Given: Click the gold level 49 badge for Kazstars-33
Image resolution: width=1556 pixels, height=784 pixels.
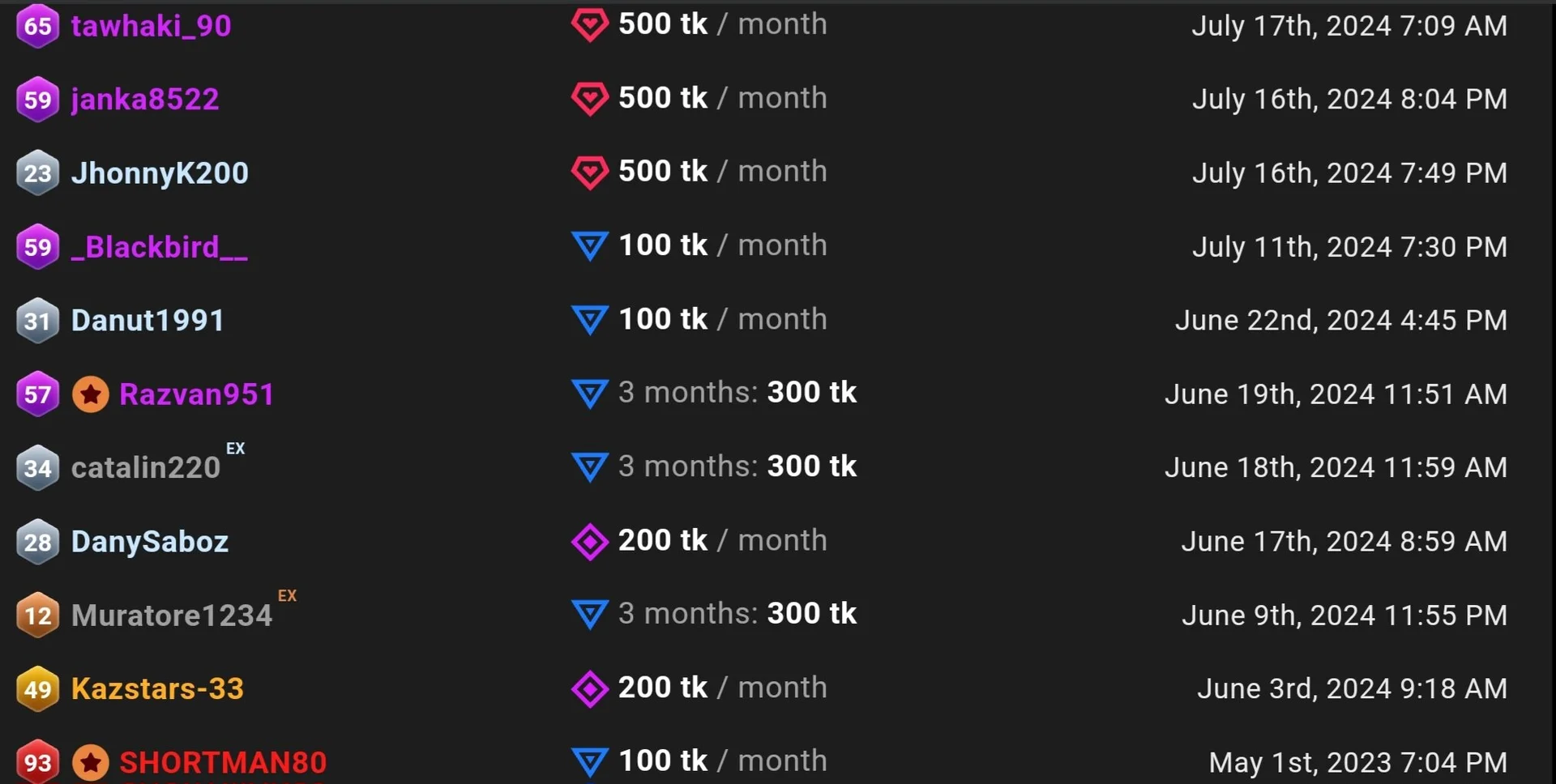Looking at the screenshot, I should (x=37, y=689).
